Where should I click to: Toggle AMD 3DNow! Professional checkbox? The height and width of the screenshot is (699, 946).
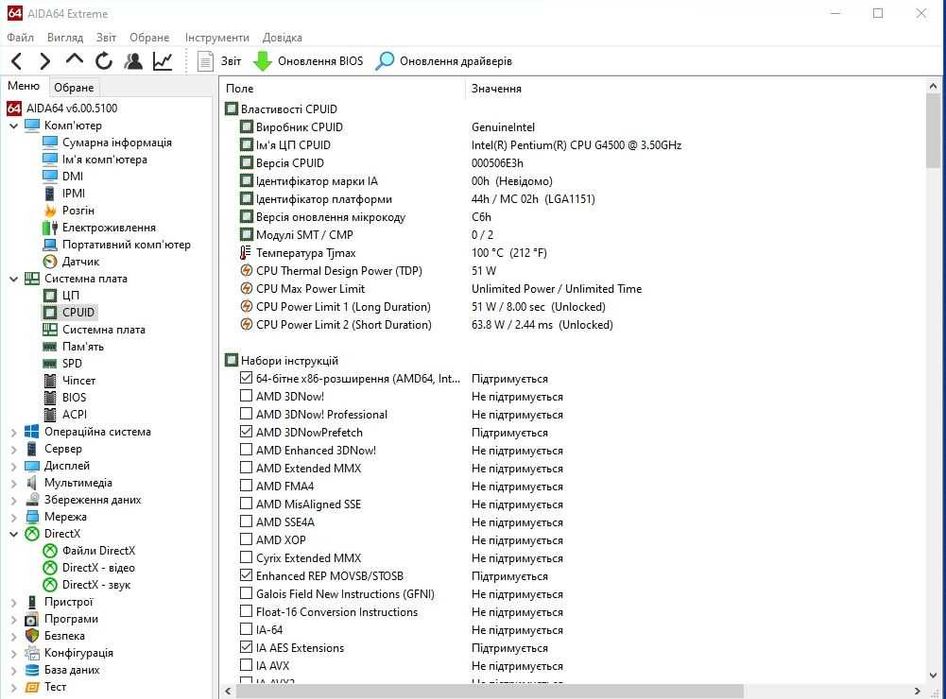[246, 414]
